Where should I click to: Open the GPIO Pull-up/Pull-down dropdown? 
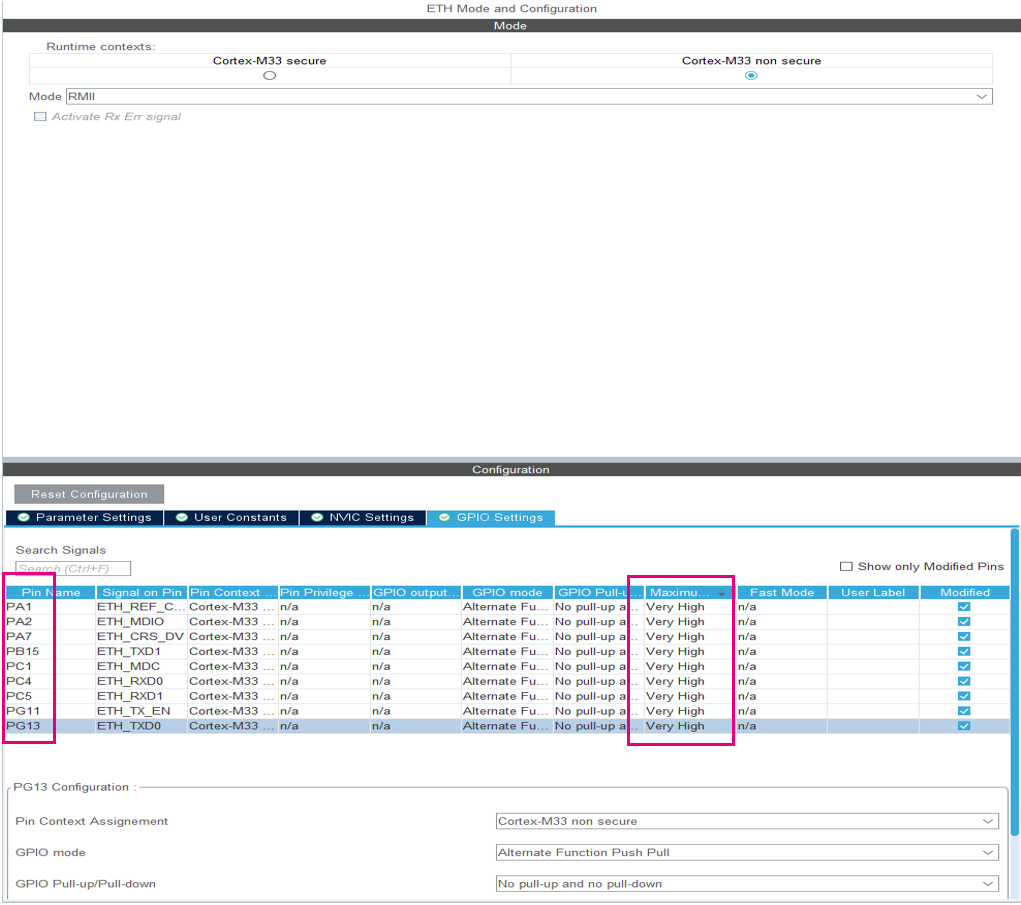click(985, 884)
